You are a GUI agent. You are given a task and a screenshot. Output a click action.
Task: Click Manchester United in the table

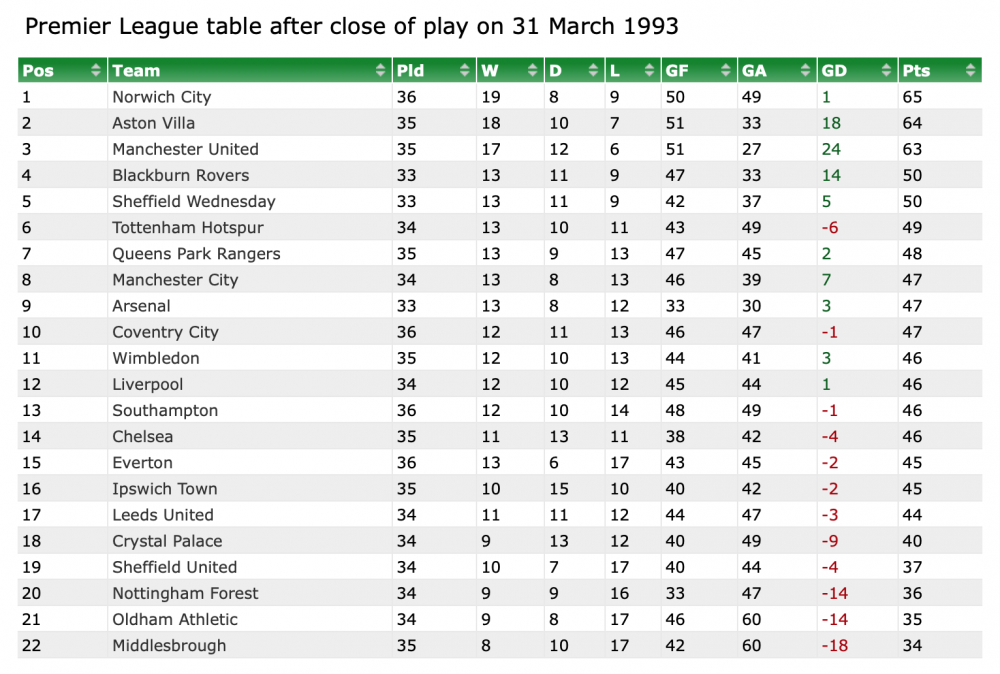point(185,149)
